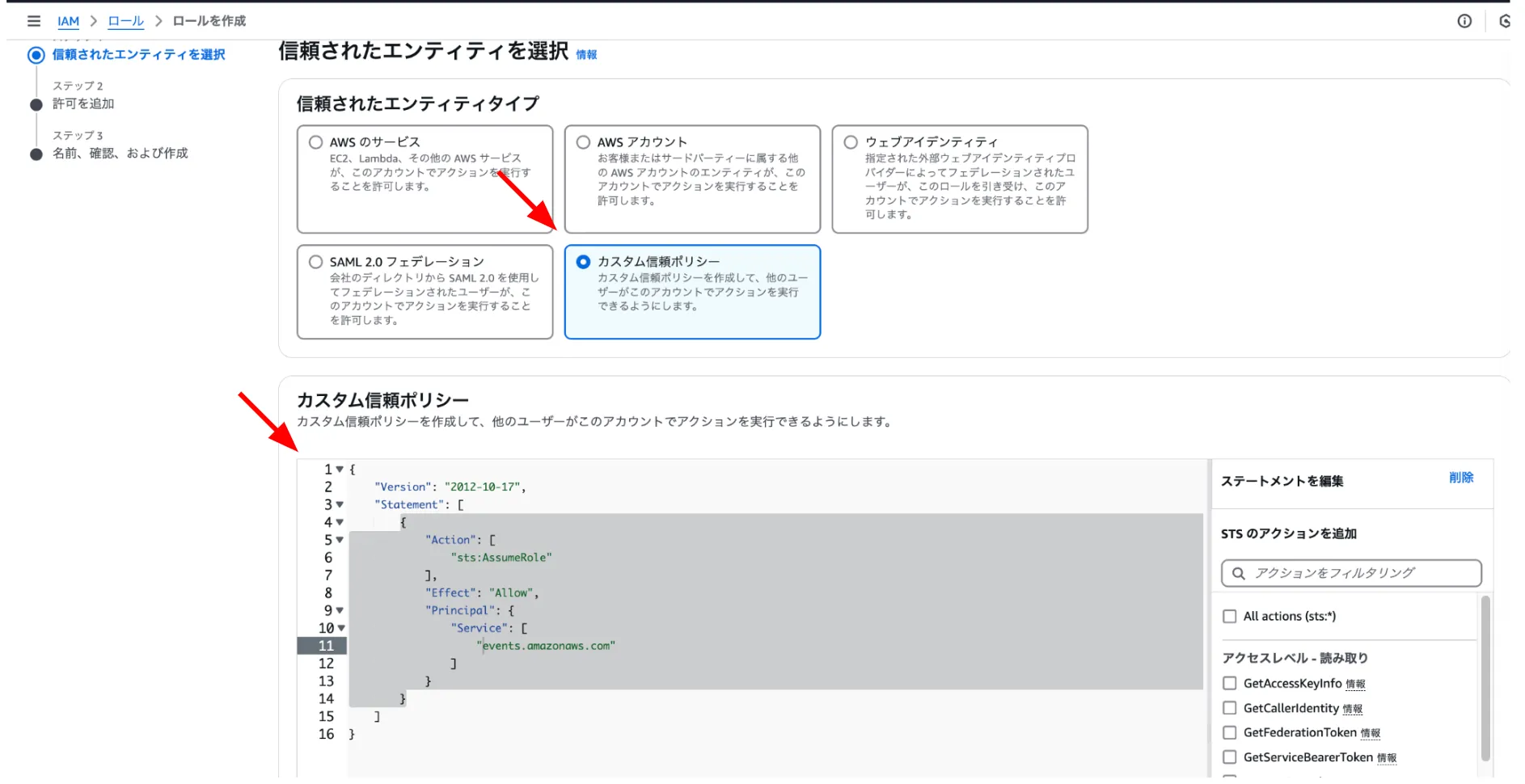Viewport: 1525px width, 784px height.
Task: Collapse the code fold arrow on line 1
Action: [340, 470]
